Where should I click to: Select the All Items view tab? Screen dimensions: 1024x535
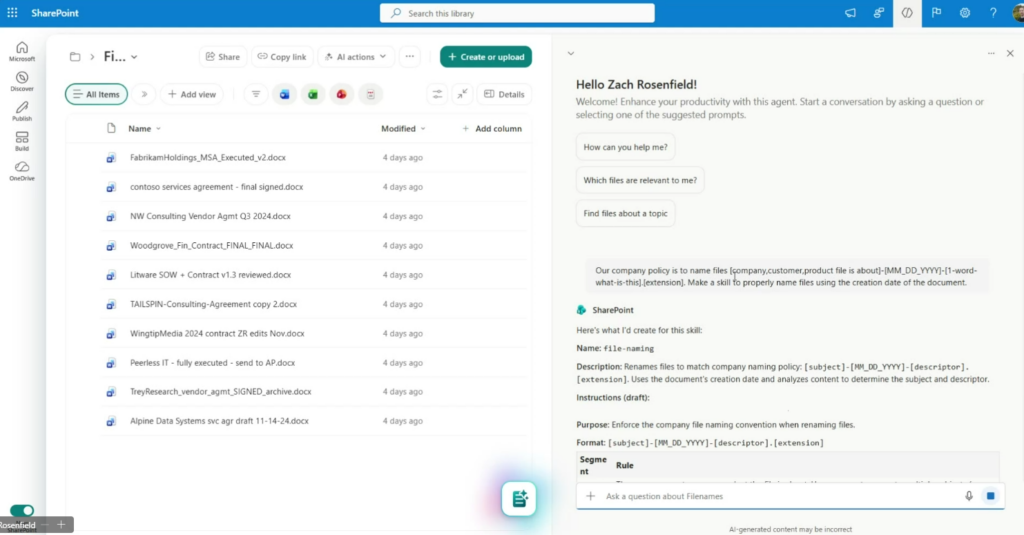96,94
